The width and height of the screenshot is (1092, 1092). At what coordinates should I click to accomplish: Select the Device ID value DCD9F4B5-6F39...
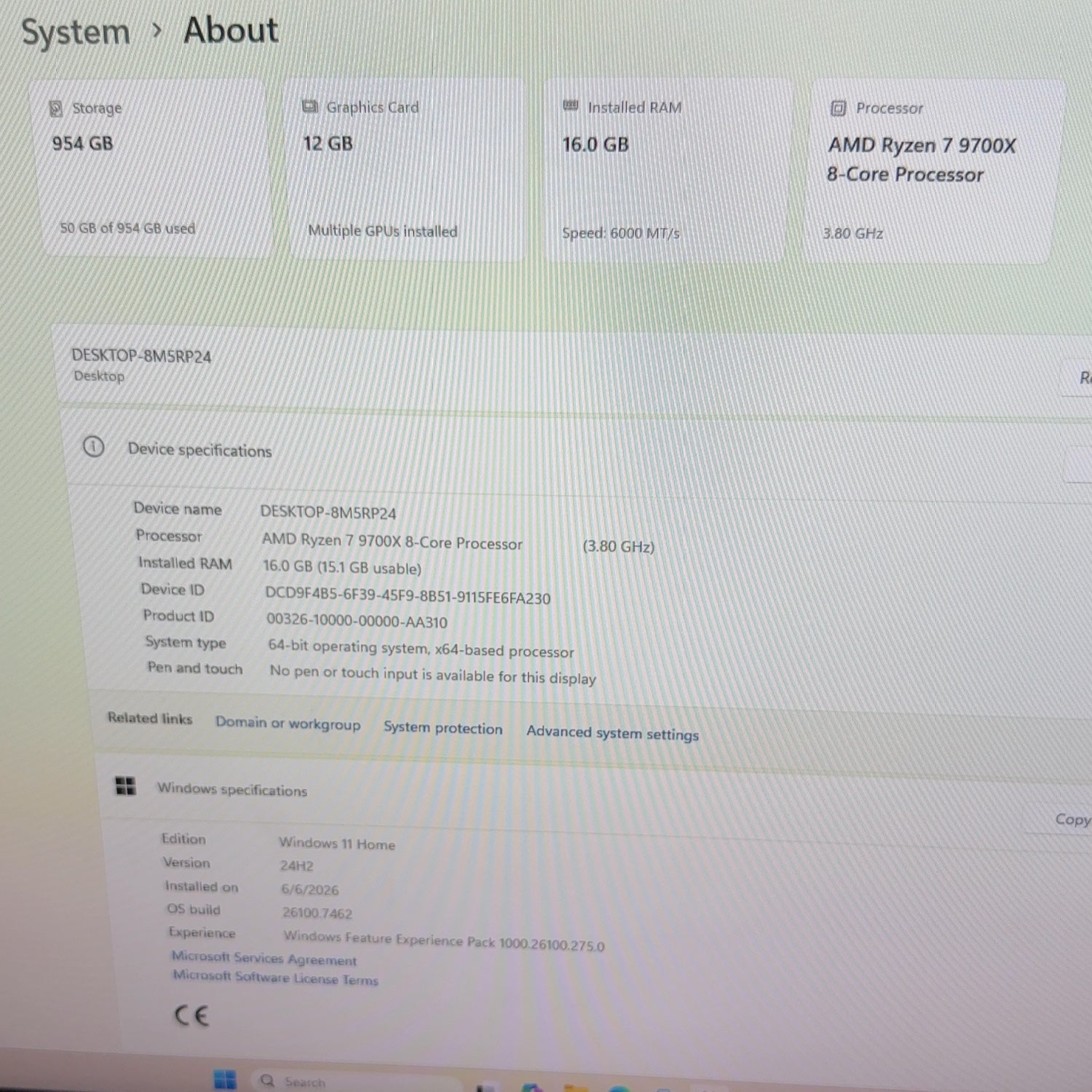coord(408,595)
